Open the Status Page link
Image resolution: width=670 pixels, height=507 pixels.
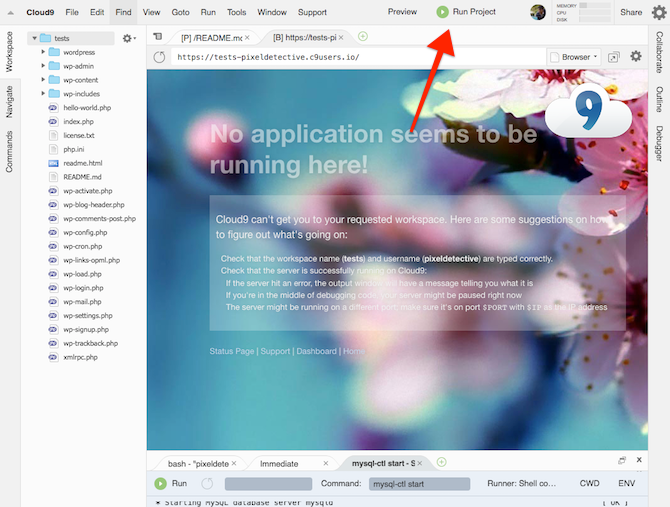click(232, 351)
